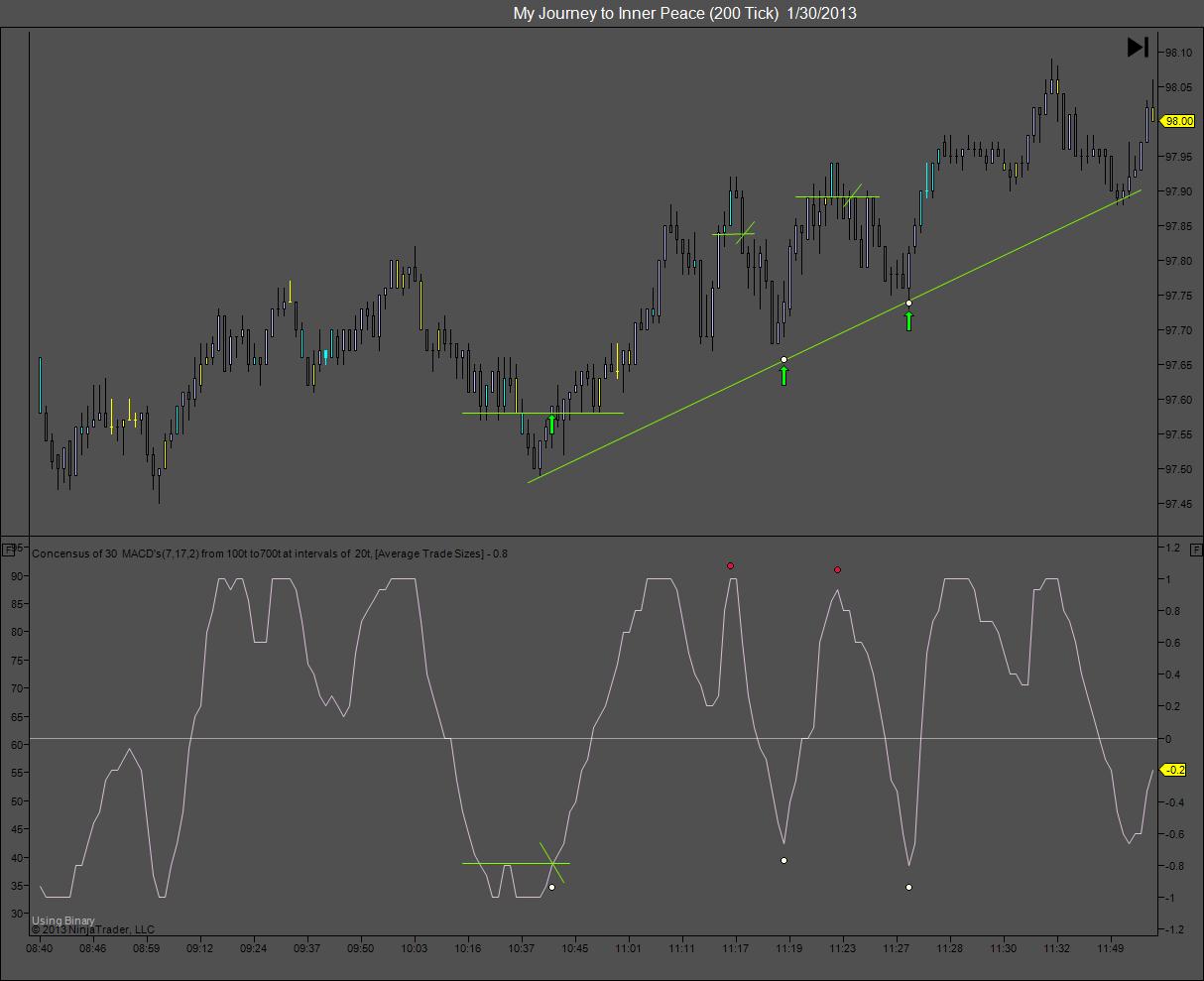Select the Concensus of 30 MACD's indicator label
This screenshot has width=1204, height=981.
270,553
